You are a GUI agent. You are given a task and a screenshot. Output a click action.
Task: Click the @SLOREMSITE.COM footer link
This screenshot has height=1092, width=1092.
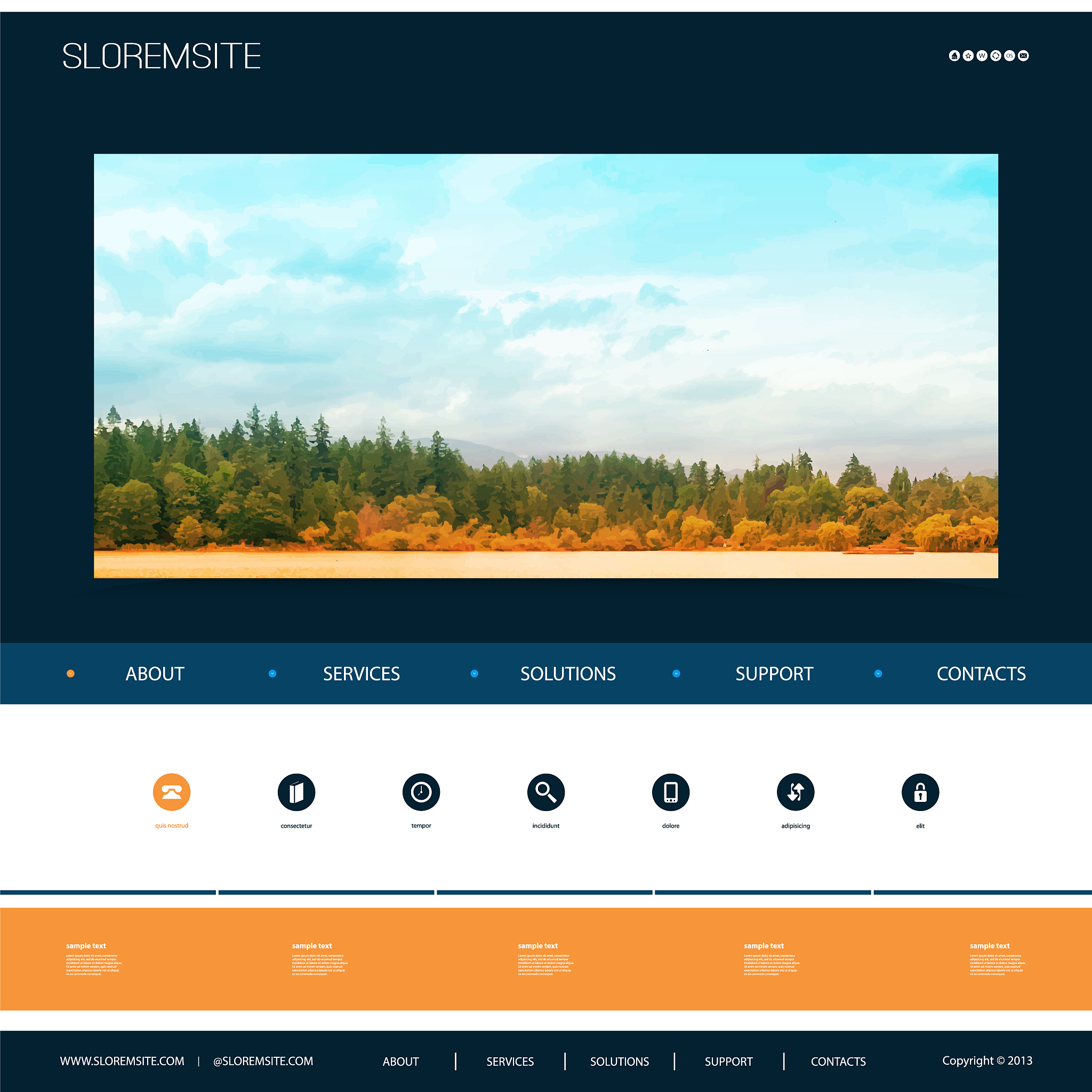[x=263, y=1061]
